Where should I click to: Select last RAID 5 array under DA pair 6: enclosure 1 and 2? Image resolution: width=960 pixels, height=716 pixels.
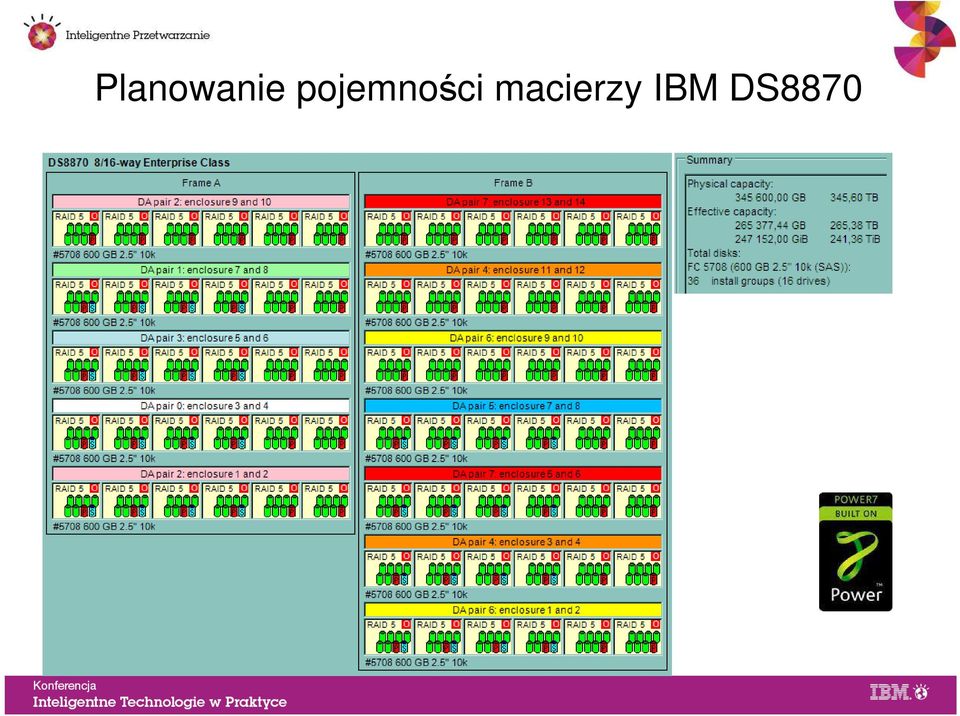(x=638, y=636)
